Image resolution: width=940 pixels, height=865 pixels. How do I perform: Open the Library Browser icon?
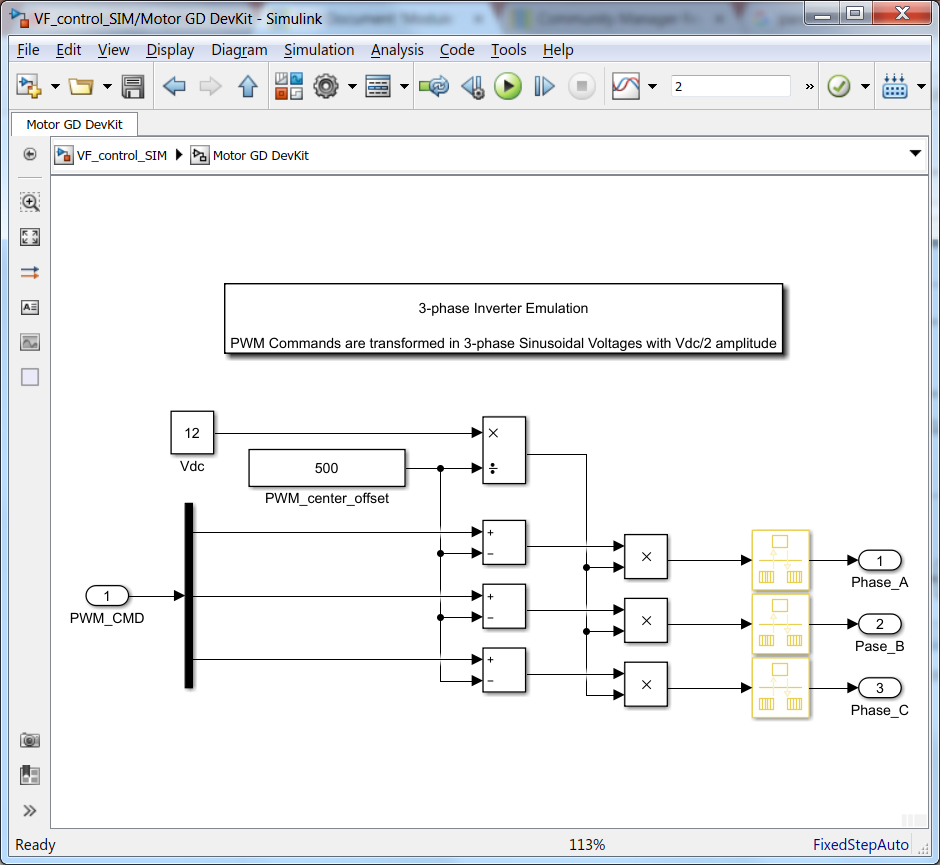pyautogui.click(x=288, y=86)
